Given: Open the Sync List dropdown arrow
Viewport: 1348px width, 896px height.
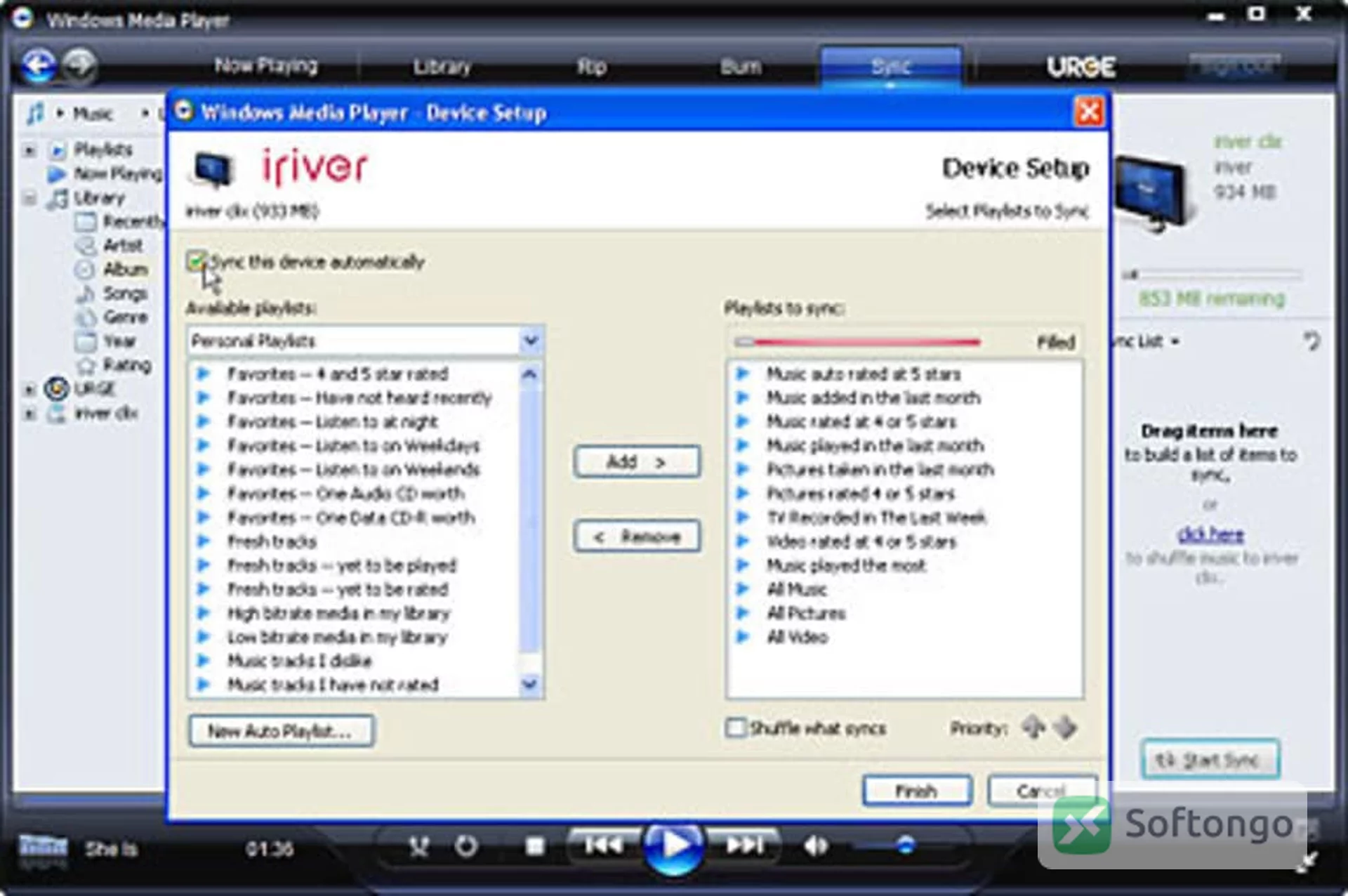Looking at the screenshot, I should pos(1175,341).
